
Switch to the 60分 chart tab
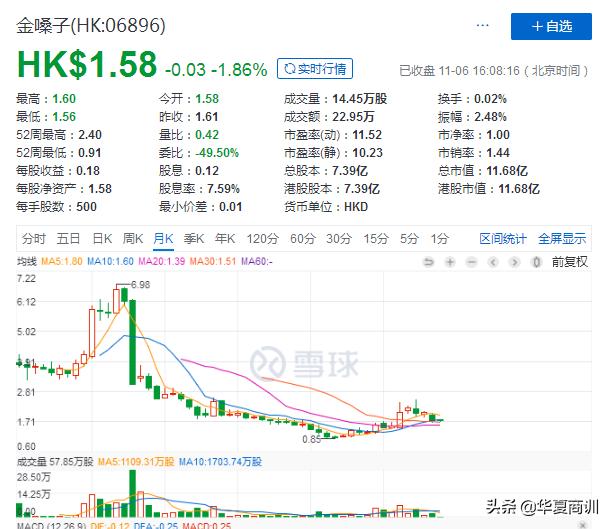[x=303, y=238]
